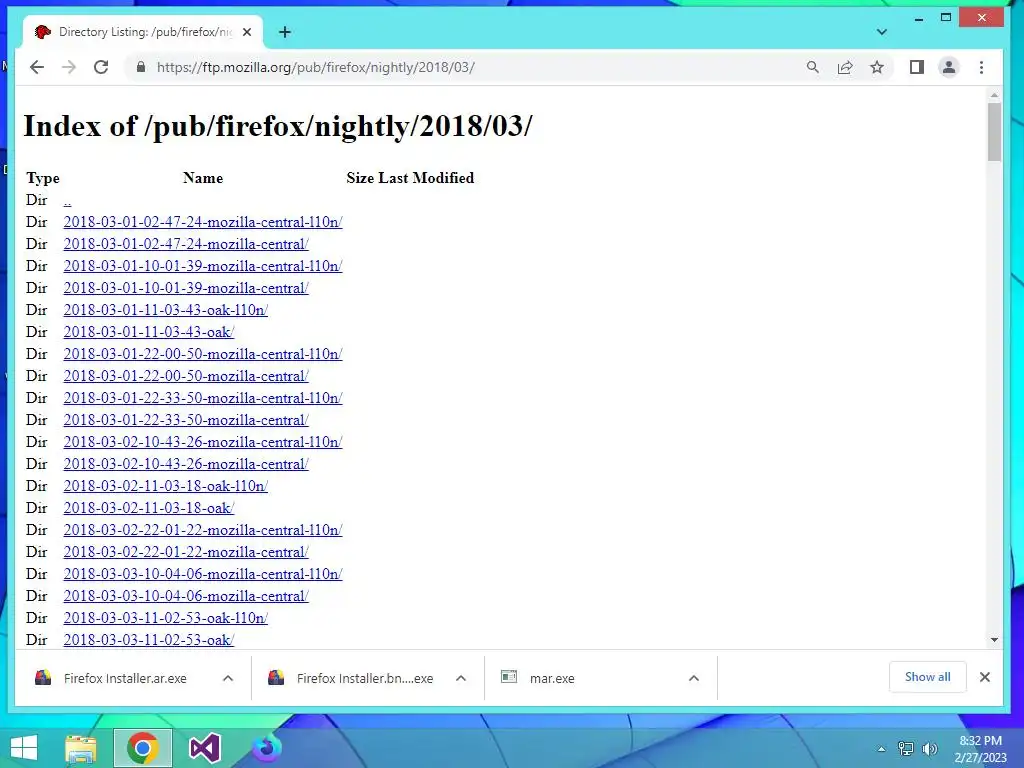1024x768 pixels.
Task: Open 2018-03-01-11-03-43-oak-l10n folder
Action: point(166,310)
